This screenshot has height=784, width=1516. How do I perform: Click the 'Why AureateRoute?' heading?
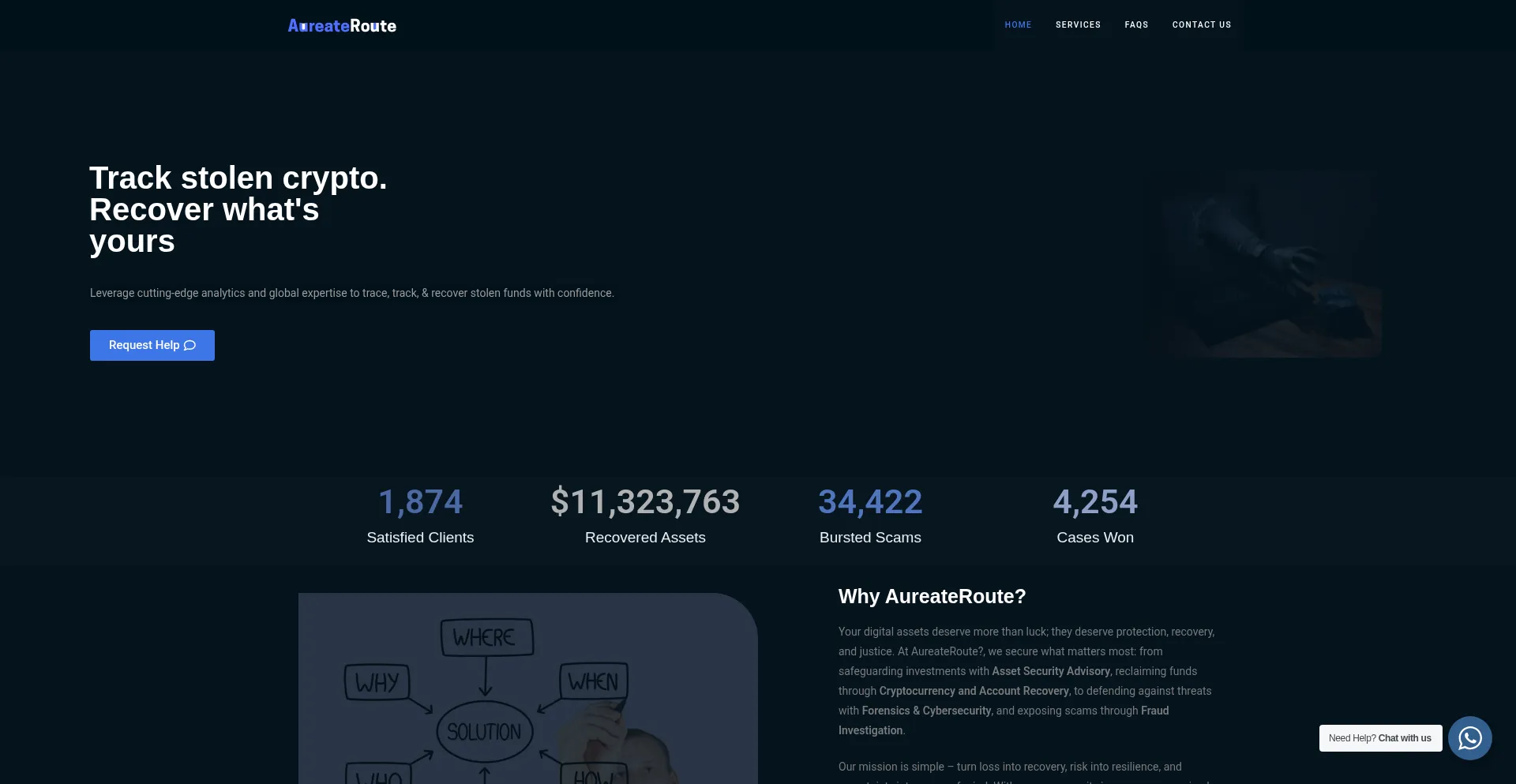[x=932, y=597]
